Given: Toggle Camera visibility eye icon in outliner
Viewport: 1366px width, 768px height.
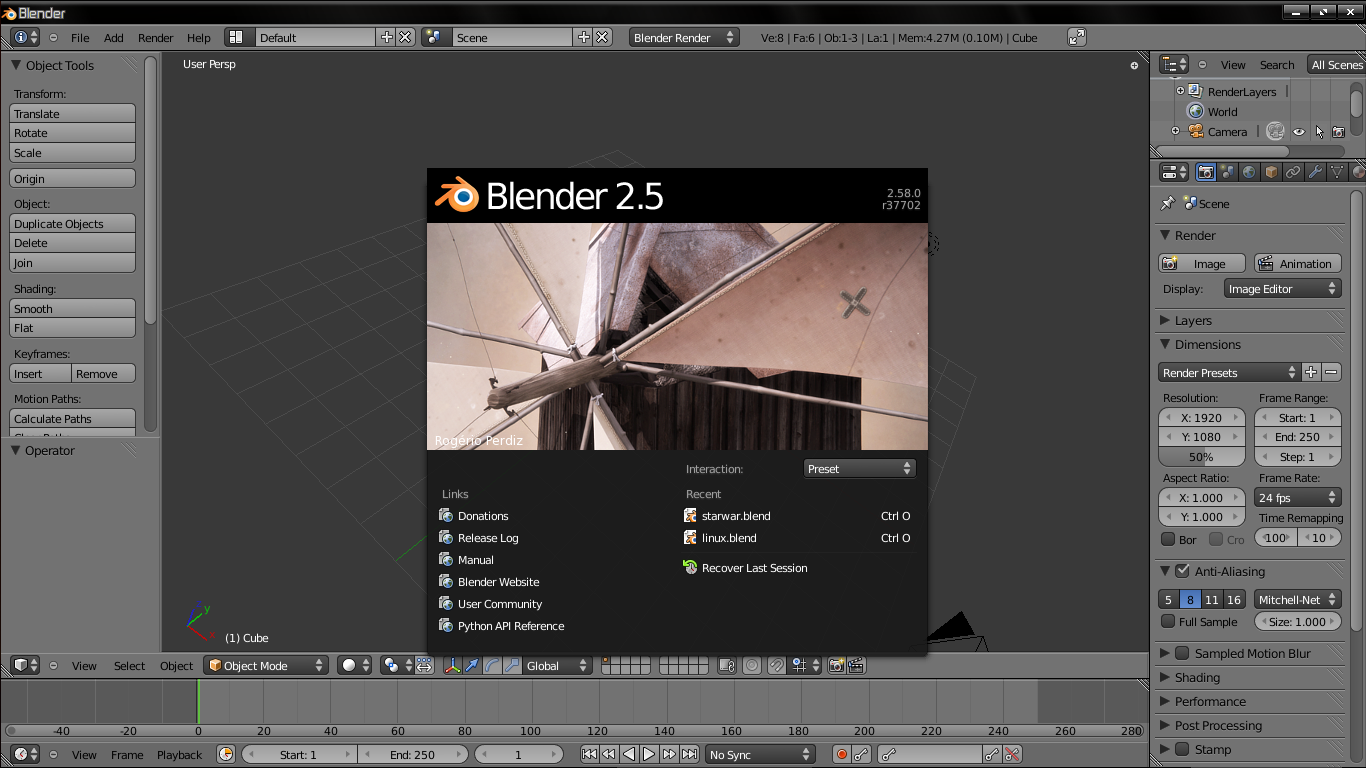Looking at the screenshot, I should point(1299,131).
